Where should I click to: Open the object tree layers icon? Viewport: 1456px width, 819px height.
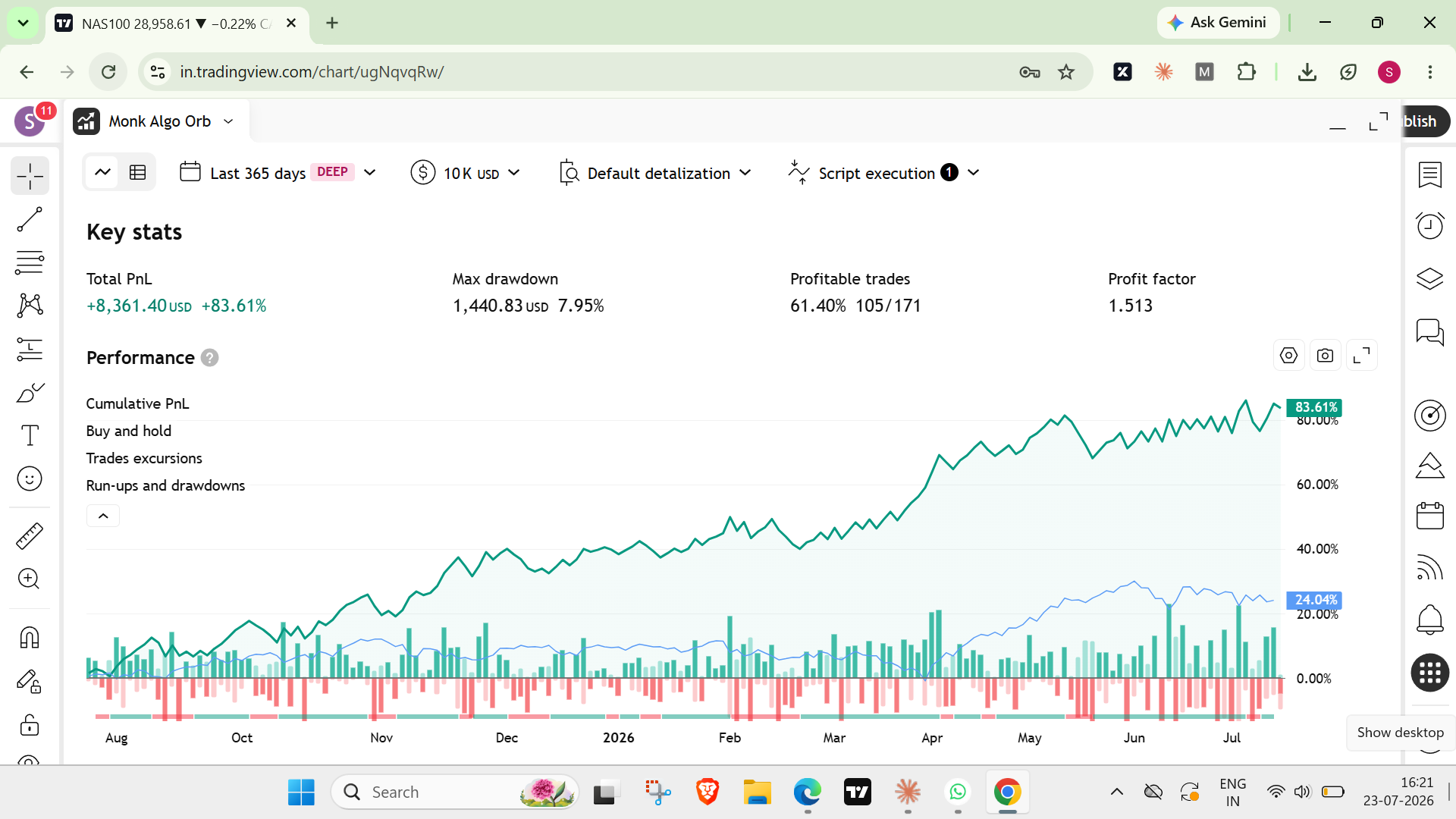click(x=1430, y=279)
